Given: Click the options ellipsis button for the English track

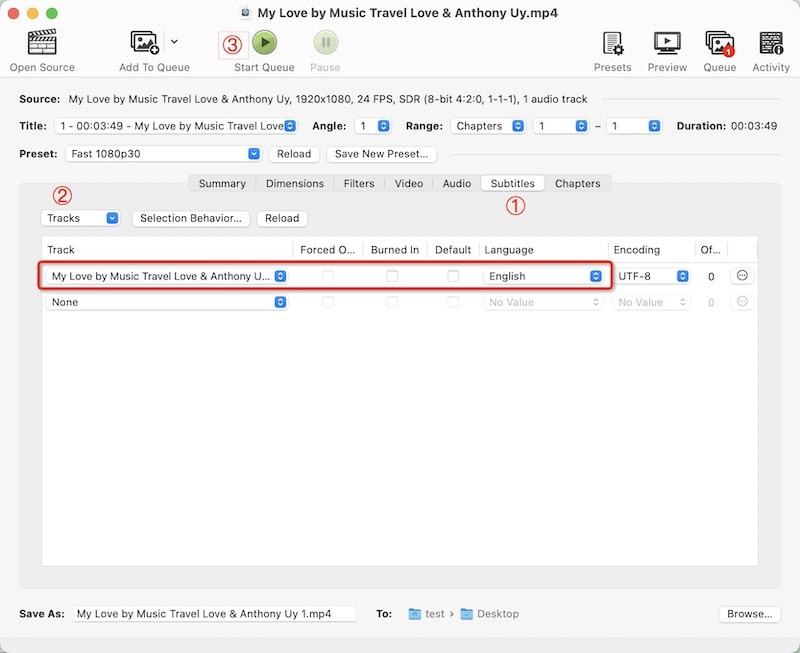Looking at the screenshot, I should click(x=742, y=276).
